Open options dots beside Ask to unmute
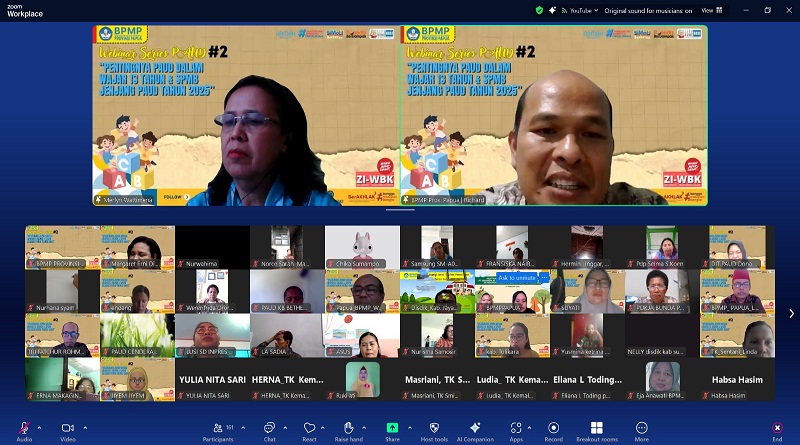The image size is (800, 445). pyautogui.click(x=544, y=278)
